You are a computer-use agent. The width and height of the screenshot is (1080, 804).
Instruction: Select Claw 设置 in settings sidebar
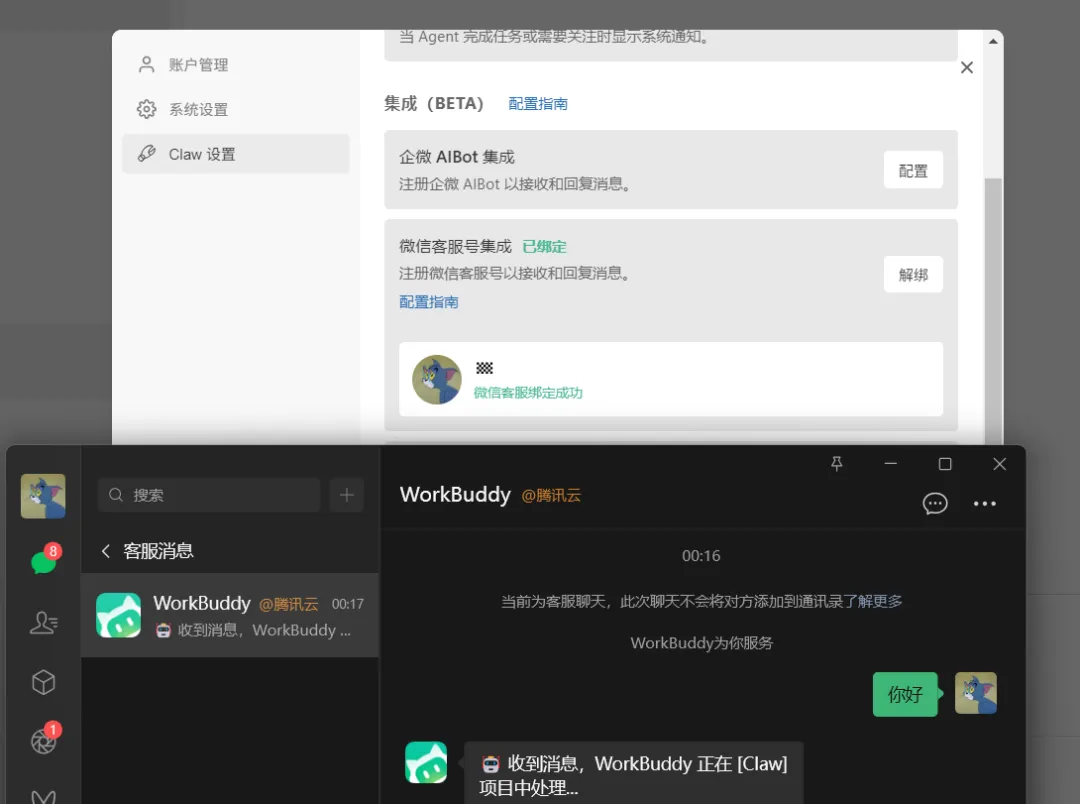(236, 154)
